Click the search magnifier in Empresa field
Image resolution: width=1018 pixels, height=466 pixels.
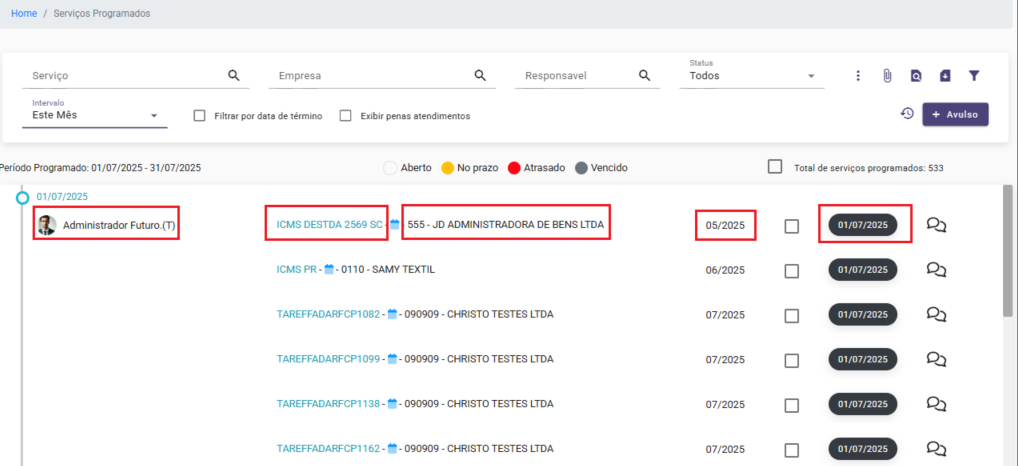point(479,75)
